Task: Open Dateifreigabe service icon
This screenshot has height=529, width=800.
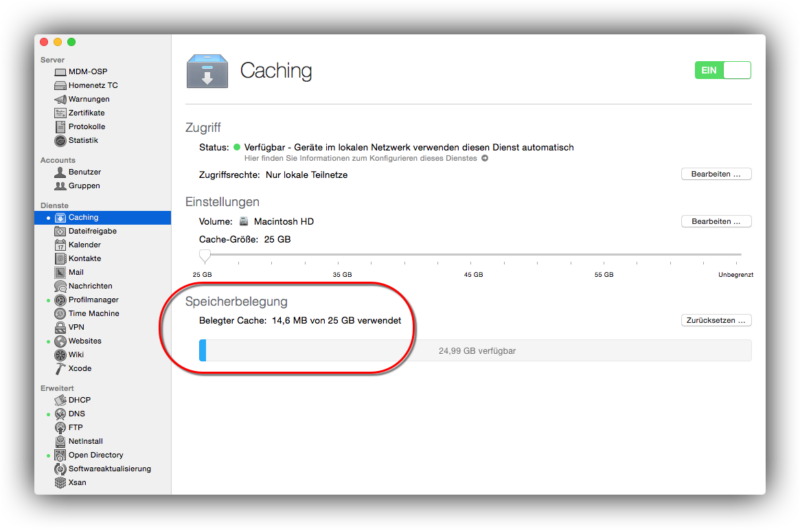Action: pyautogui.click(x=60, y=231)
